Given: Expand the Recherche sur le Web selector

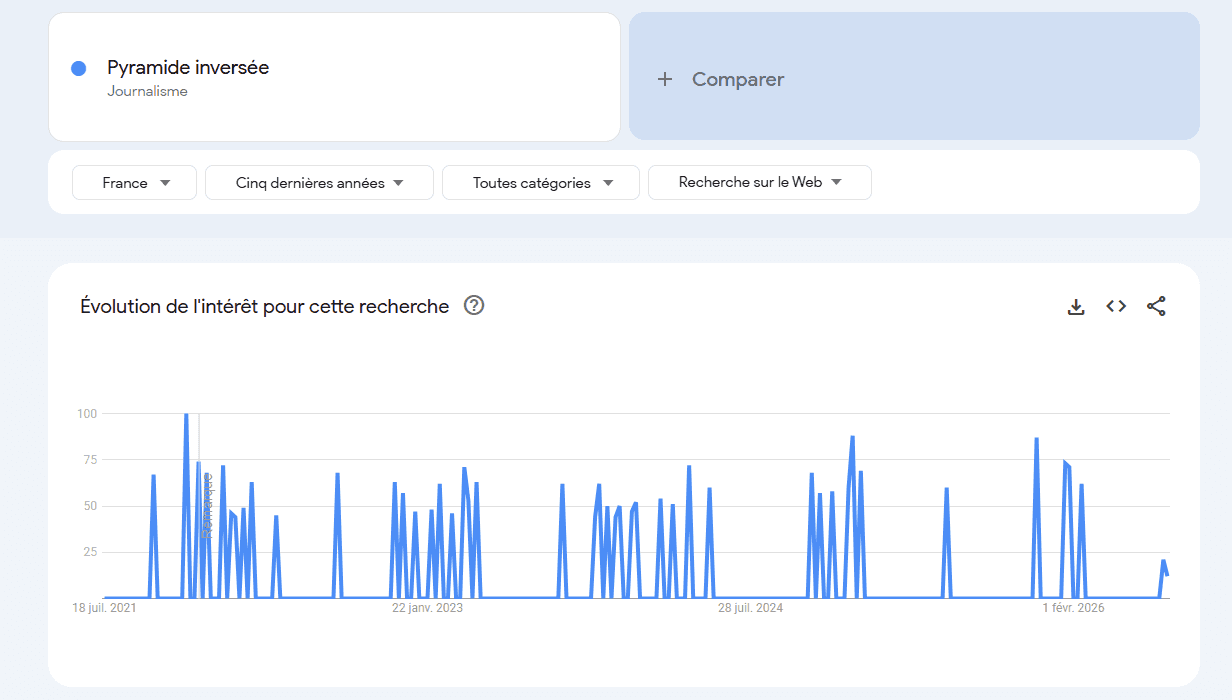Looking at the screenshot, I should pos(760,182).
